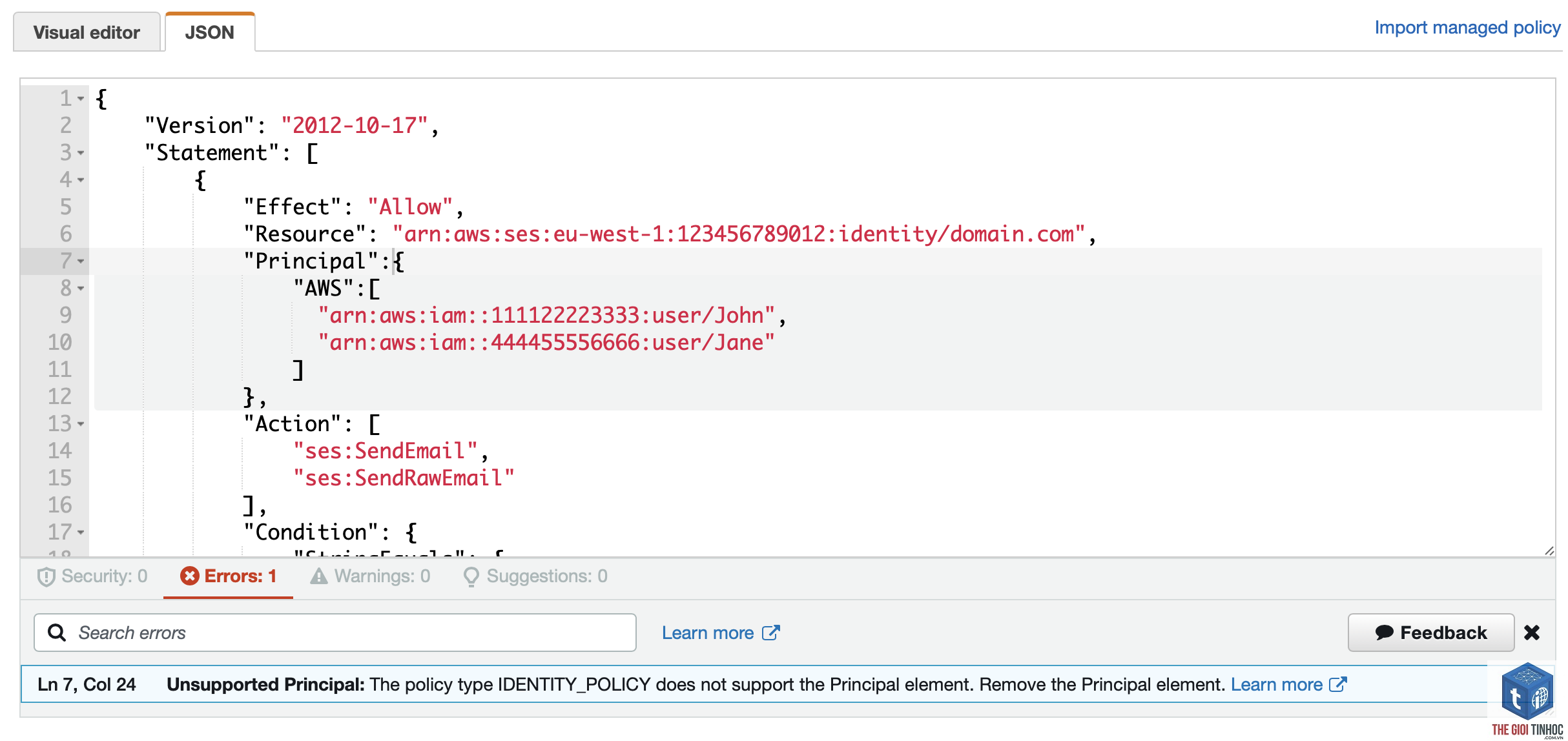This screenshot has width=1568, height=741.
Task: Click the user/Jane principal ARN
Action: 546,343
